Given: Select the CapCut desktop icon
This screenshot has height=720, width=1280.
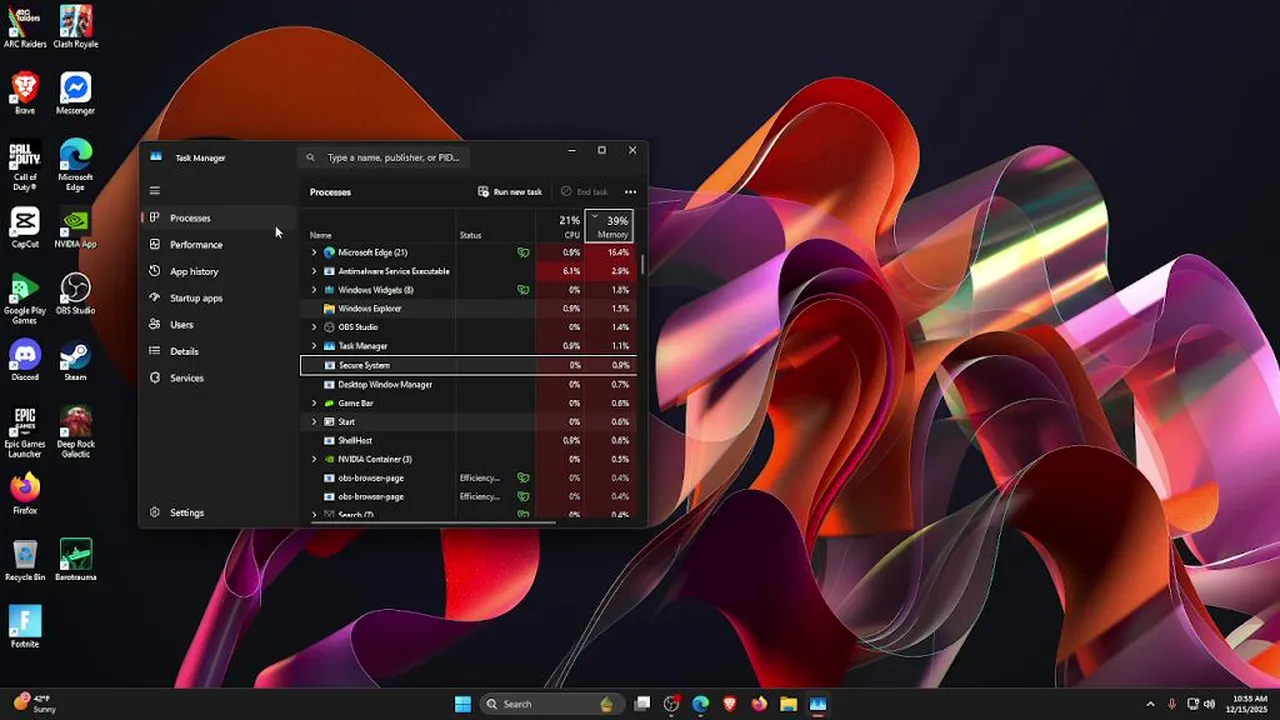Looking at the screenshot, I should (25, 227).
